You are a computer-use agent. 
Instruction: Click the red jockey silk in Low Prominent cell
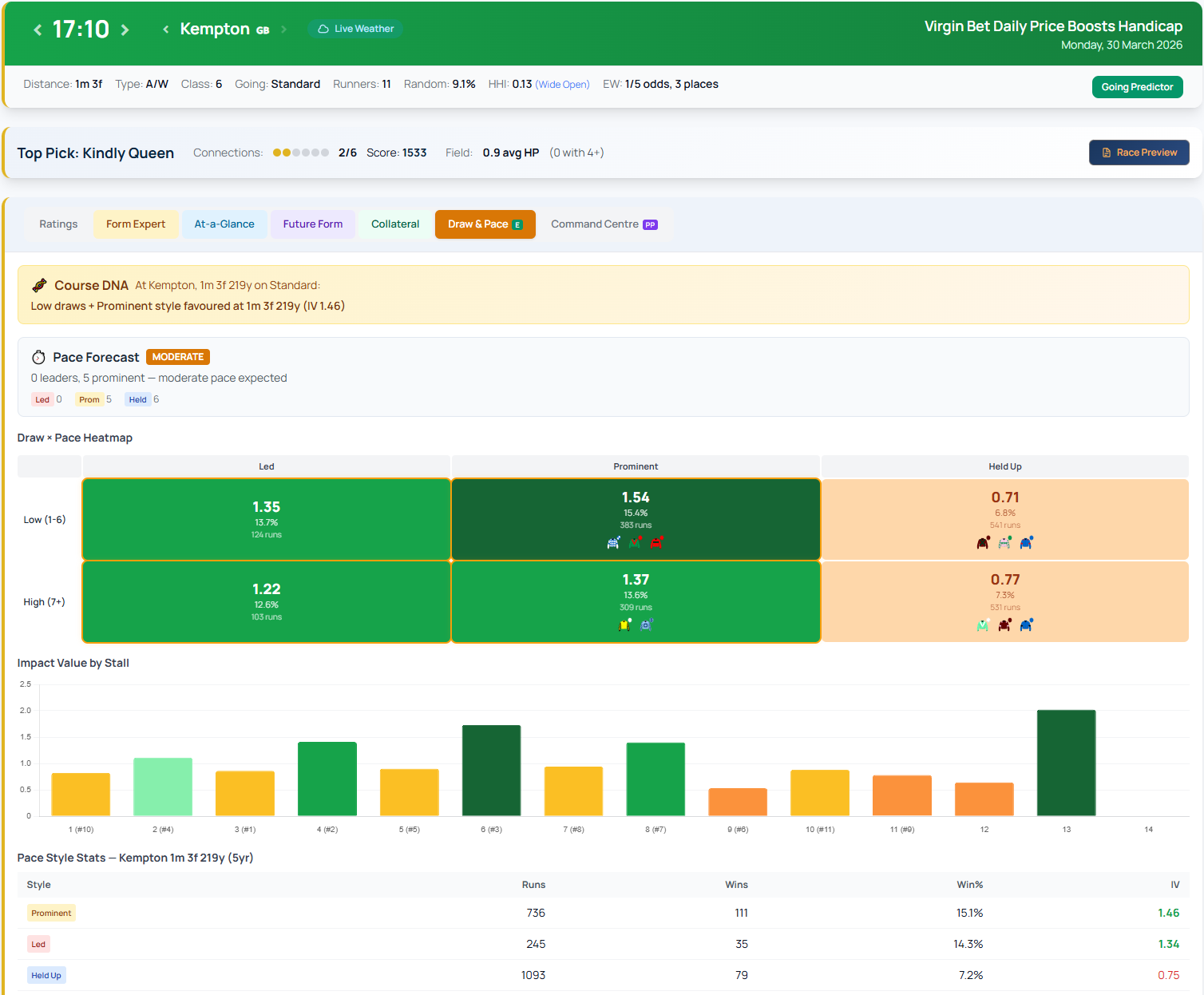coord(656,542)
